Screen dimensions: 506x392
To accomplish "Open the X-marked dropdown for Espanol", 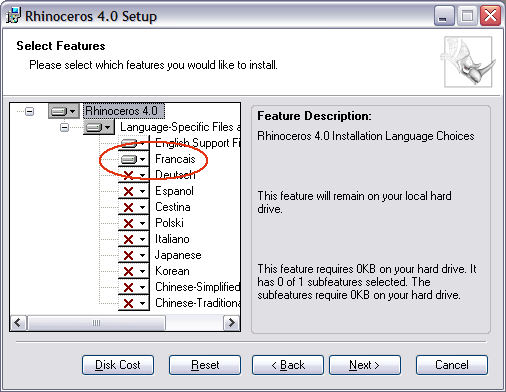I will (x=134, y=191).
